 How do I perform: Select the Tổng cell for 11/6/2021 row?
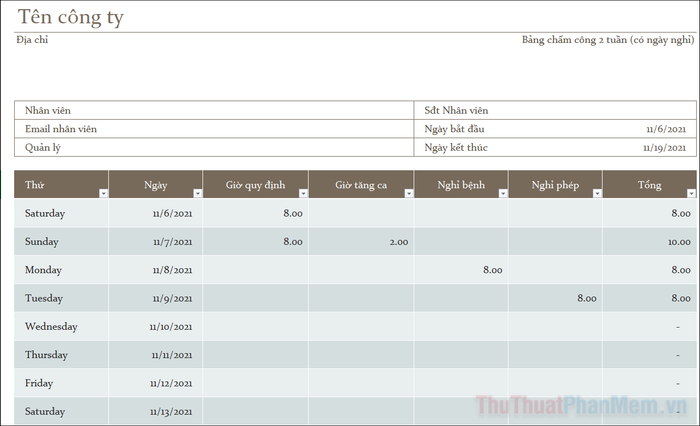pos(650,213)
